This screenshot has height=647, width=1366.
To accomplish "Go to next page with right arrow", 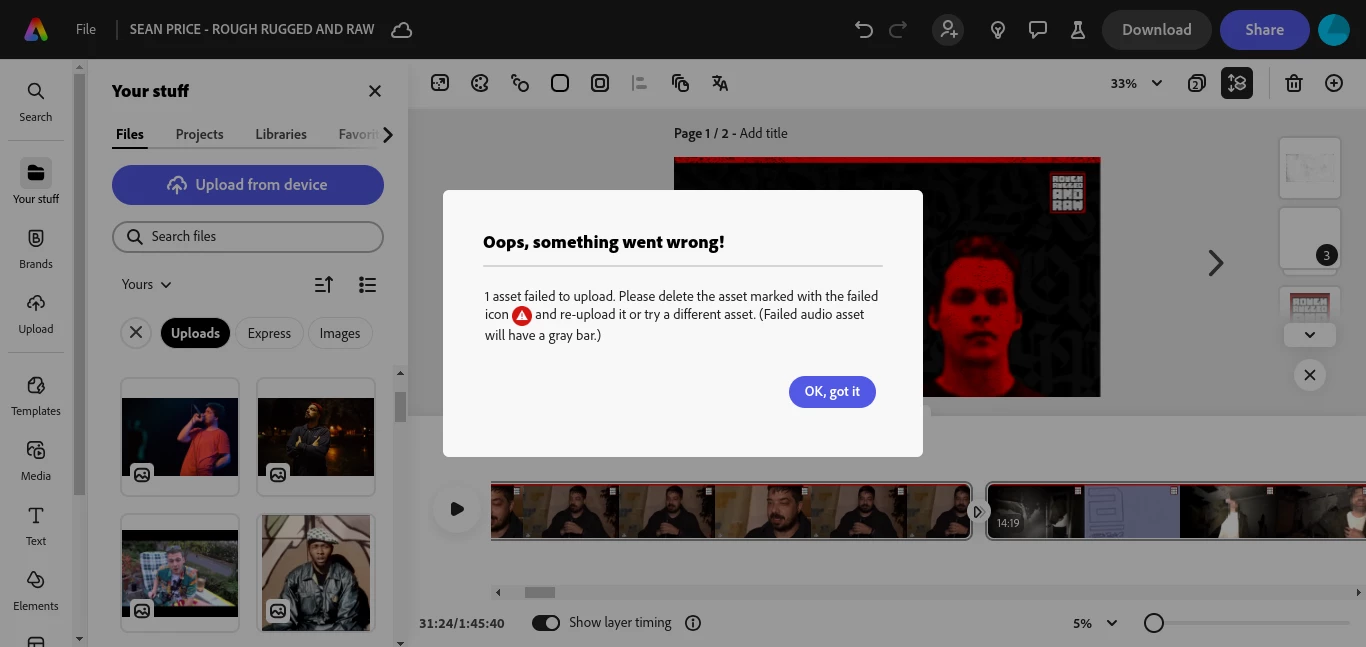I will 1216,263.
